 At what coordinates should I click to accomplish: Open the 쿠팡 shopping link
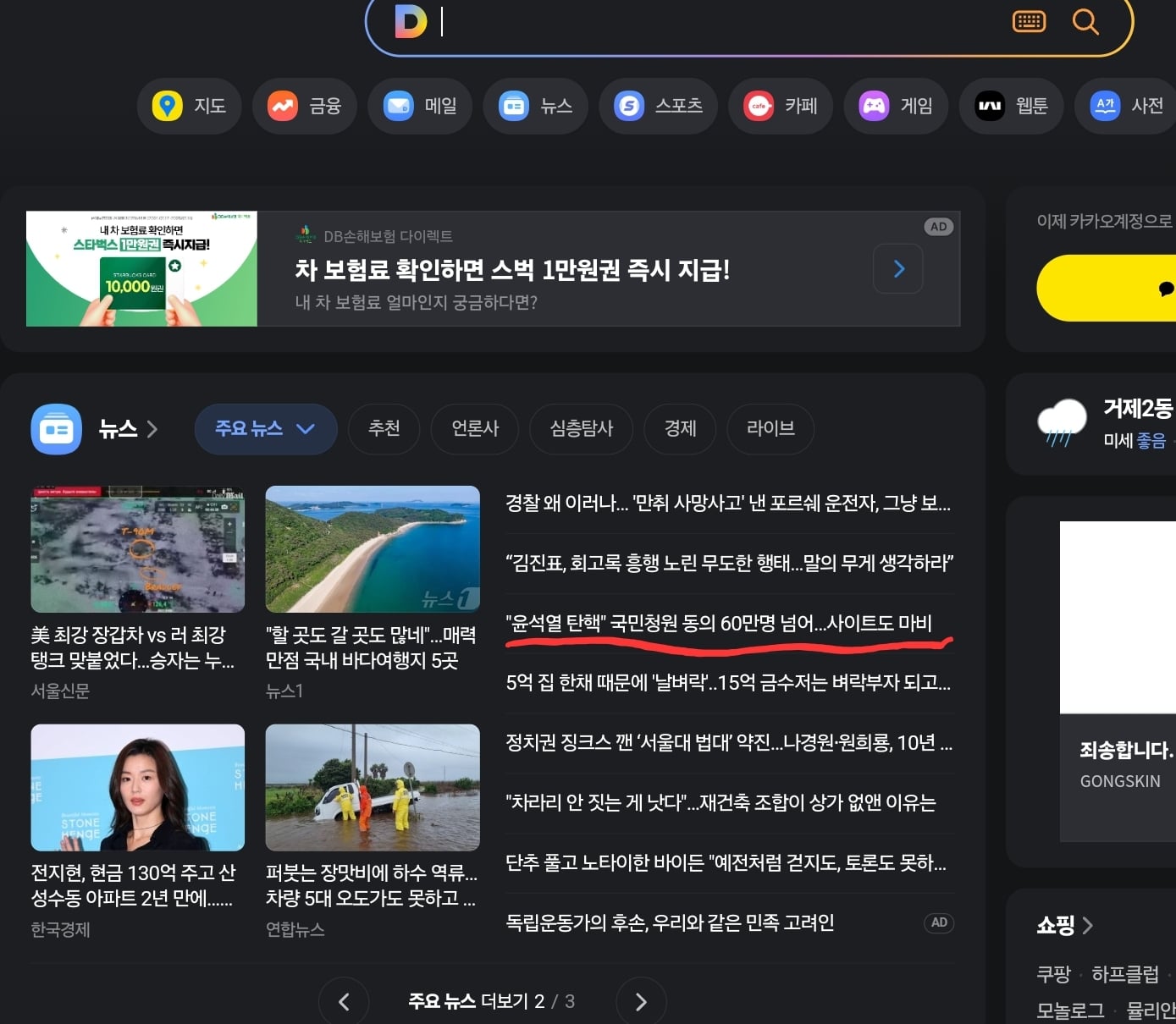pos(1054,975)
